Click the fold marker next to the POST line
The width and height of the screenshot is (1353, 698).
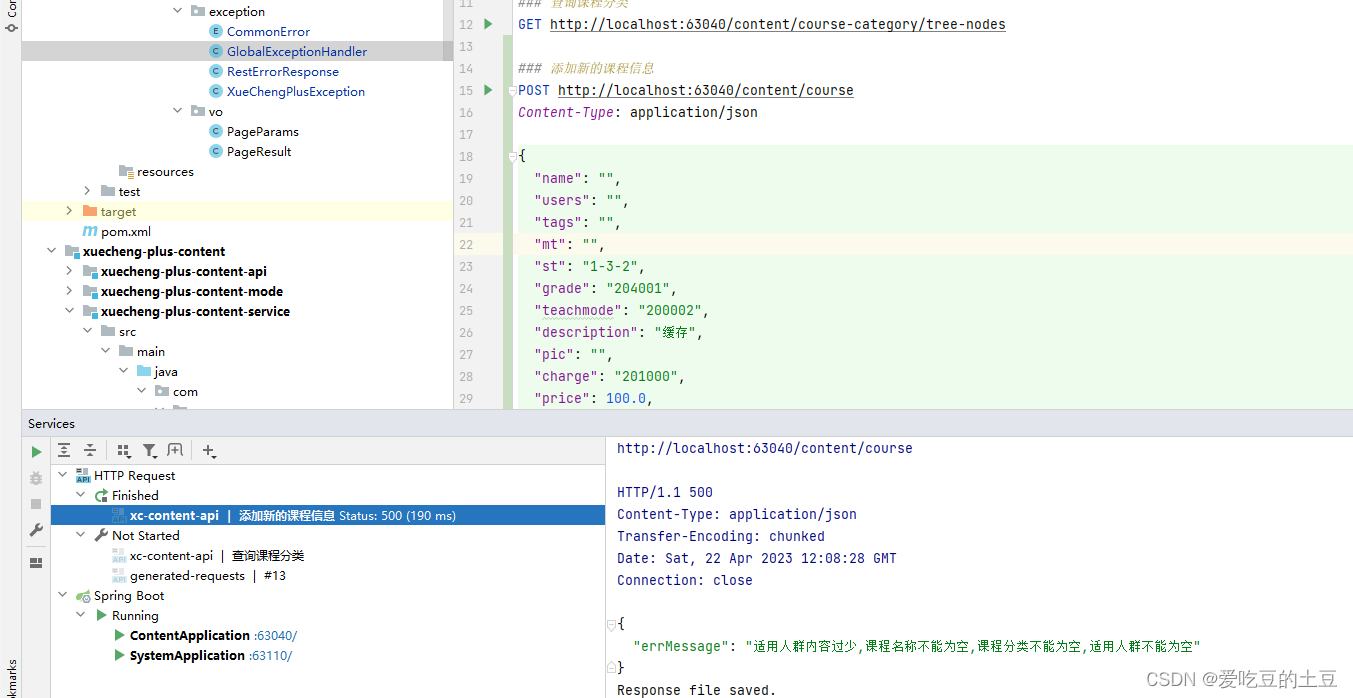point(512,91)
